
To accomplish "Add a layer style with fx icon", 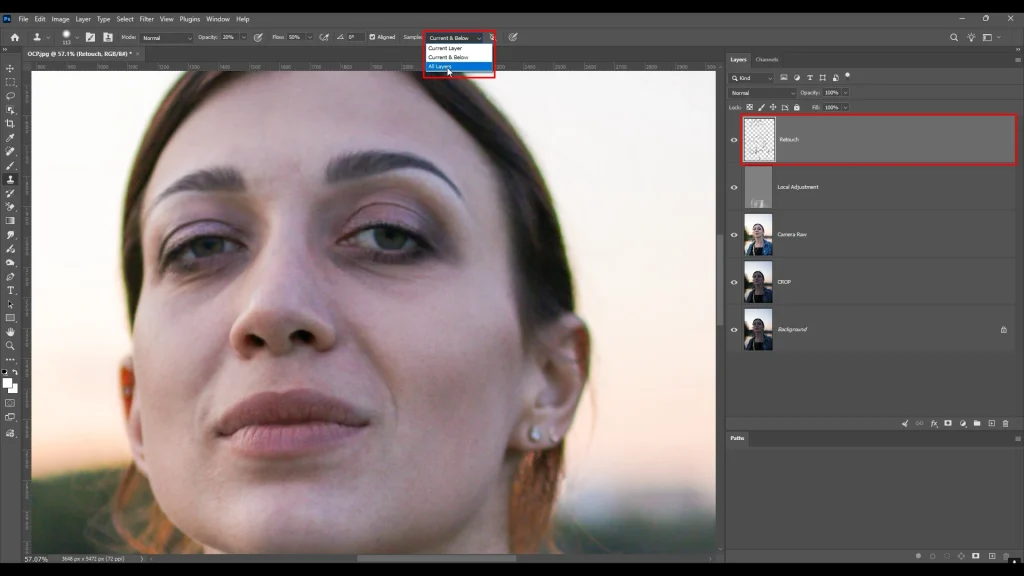I will pos(934,423).
